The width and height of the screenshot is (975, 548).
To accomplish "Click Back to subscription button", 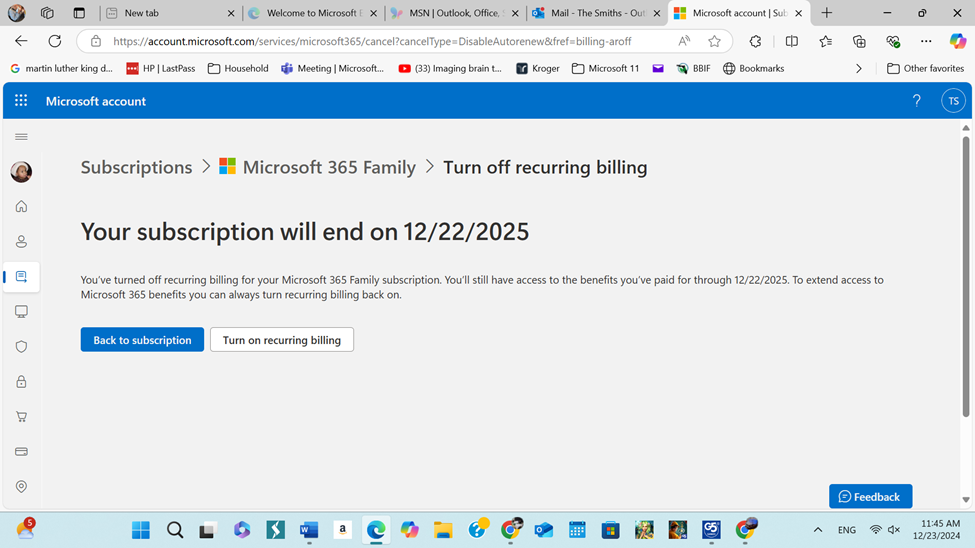I will pos(142,340).
